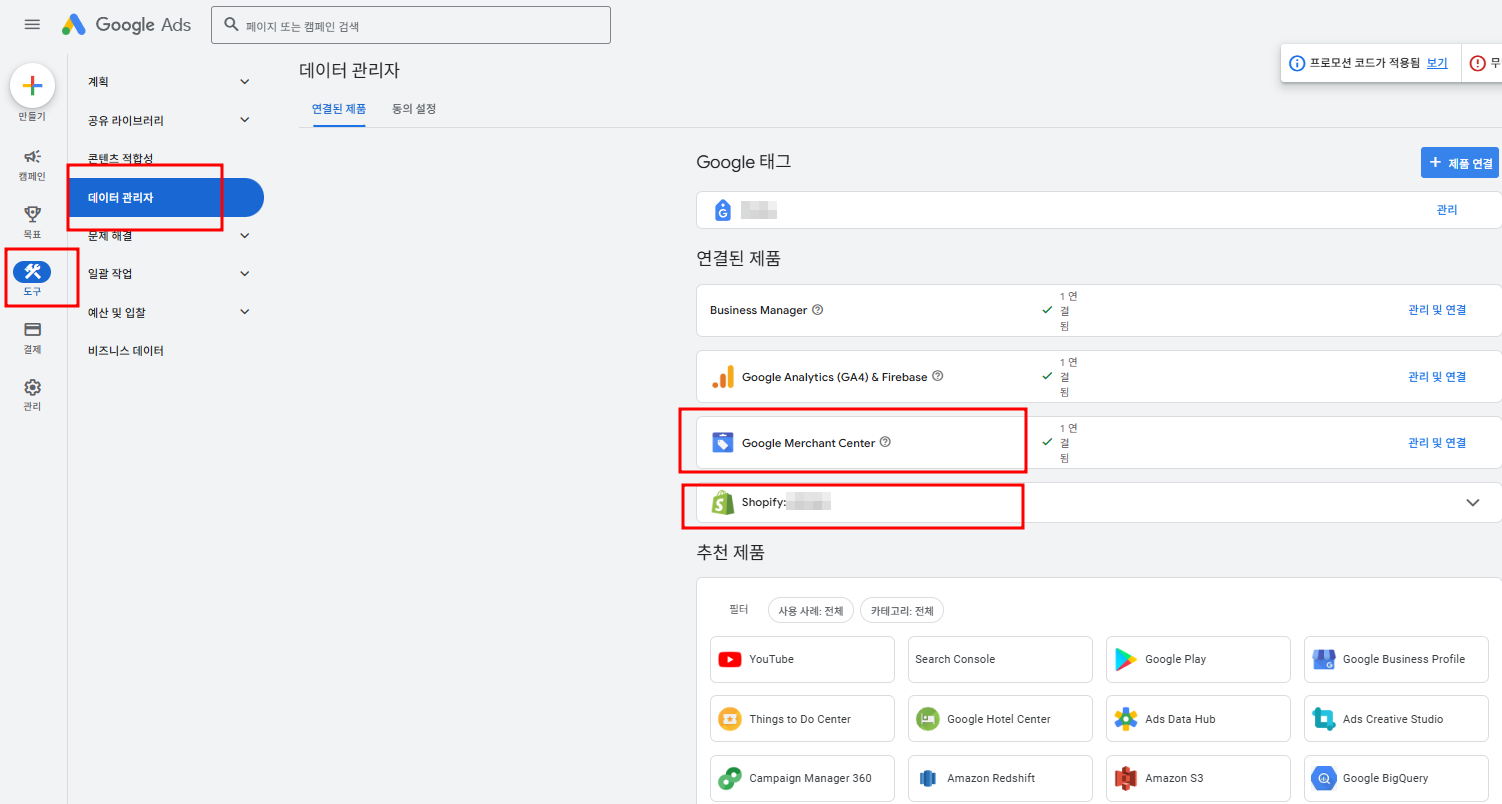Click Campaign Manager 360 icon
This screenshot has height=804, width=1502.
coord(730,778)
